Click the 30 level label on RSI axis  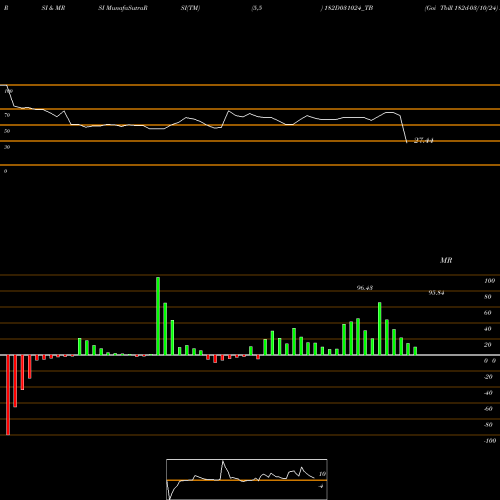(x=7, y=147)
